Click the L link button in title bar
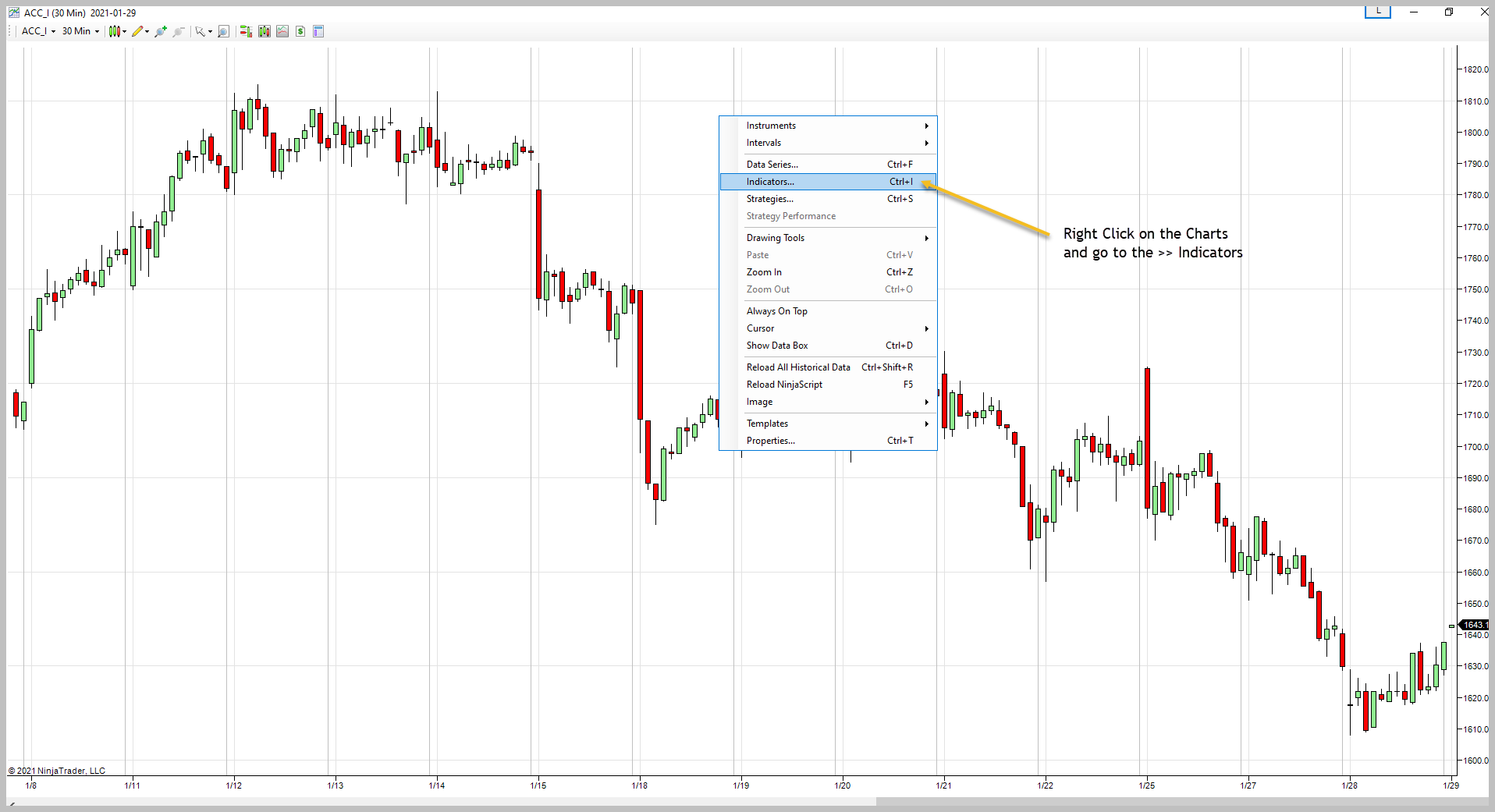Viewport: 1495px width, 812px height. coord(1378,12)
